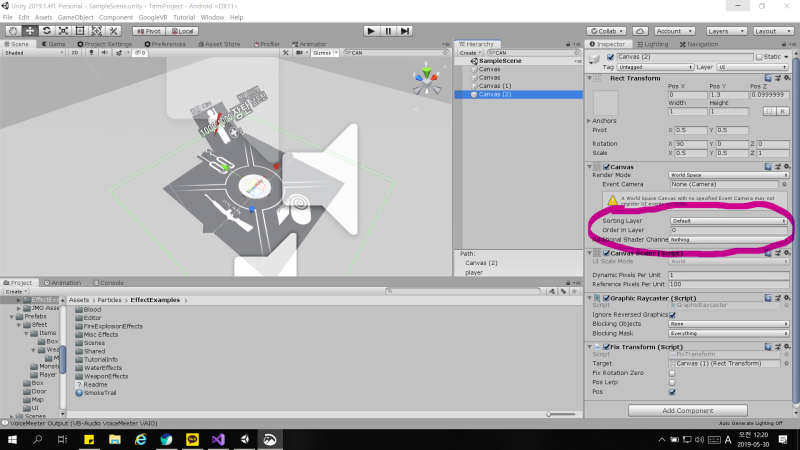800x450 pixels.
Task: Toggle Canvas (2) object active checkbox
Action: pyautogui.click(x=610, y=57)
